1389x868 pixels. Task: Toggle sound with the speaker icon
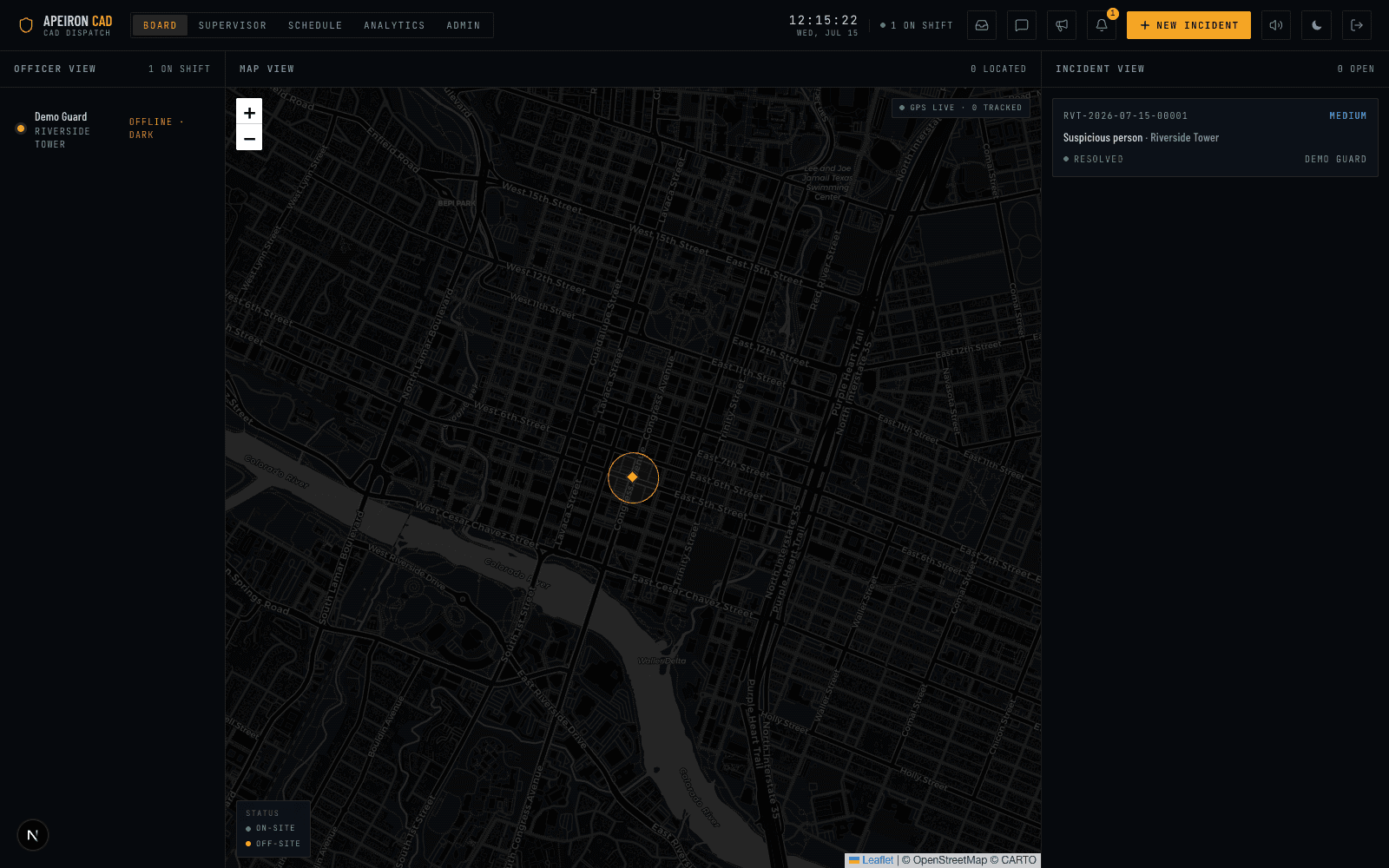coord(1276,25)
